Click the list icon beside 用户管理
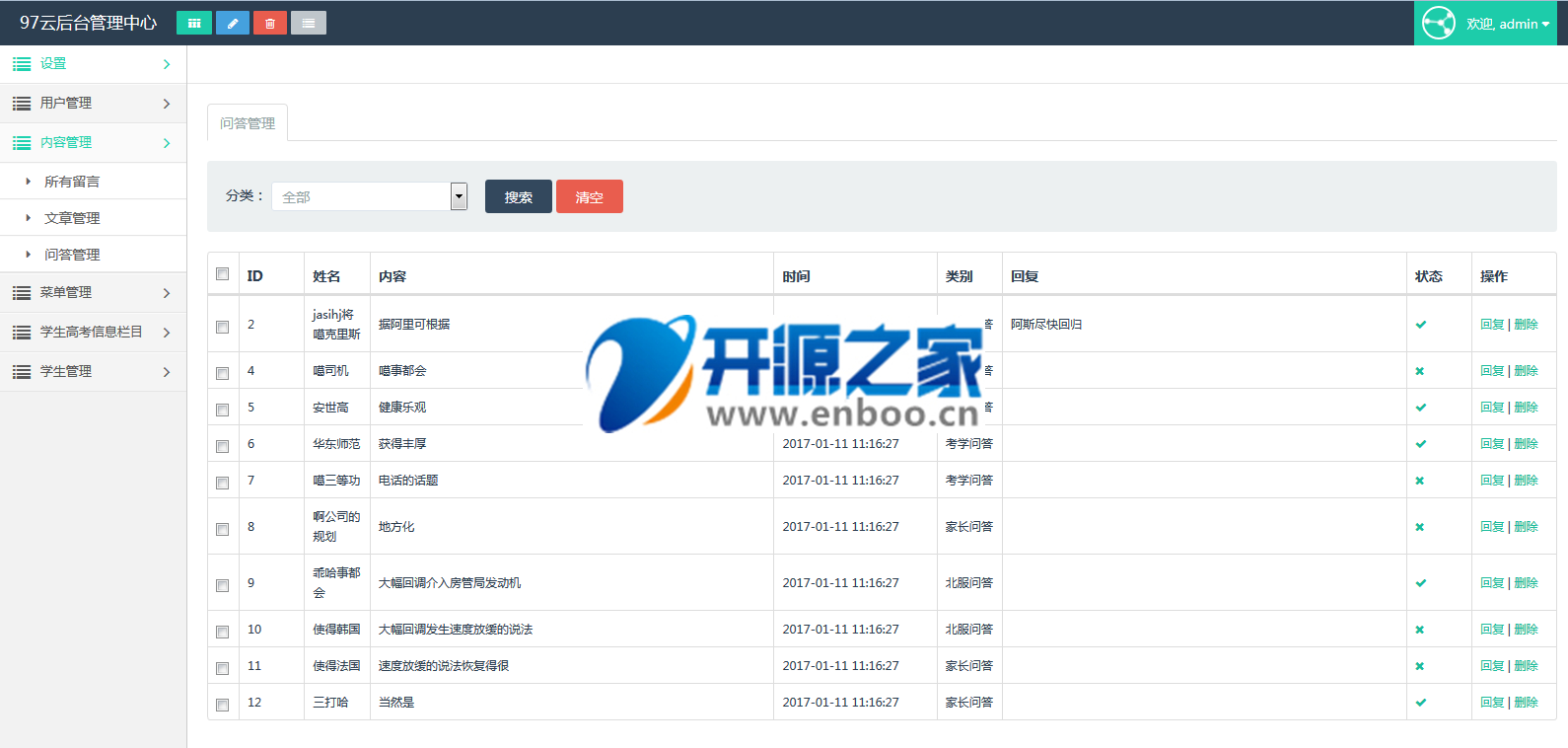The width and height of the screenshot is (1568, 748). 22,104
